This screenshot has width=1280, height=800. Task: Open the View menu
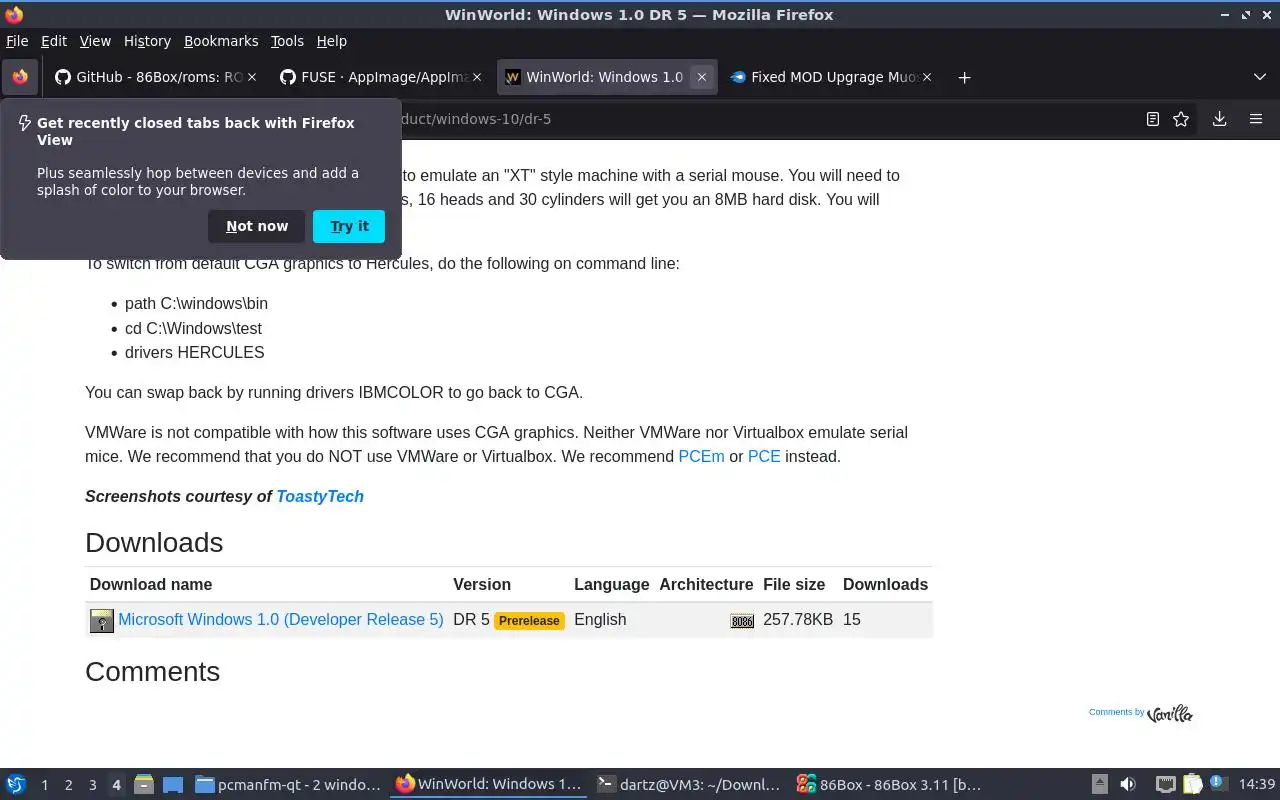[x=95, y=41]
